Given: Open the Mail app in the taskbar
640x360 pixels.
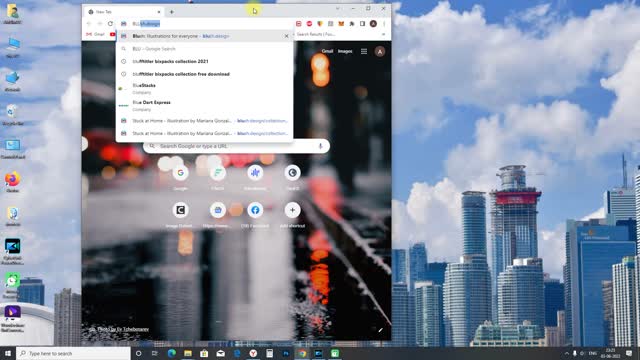Looking at the screenshot, I should tap(220, 353).
